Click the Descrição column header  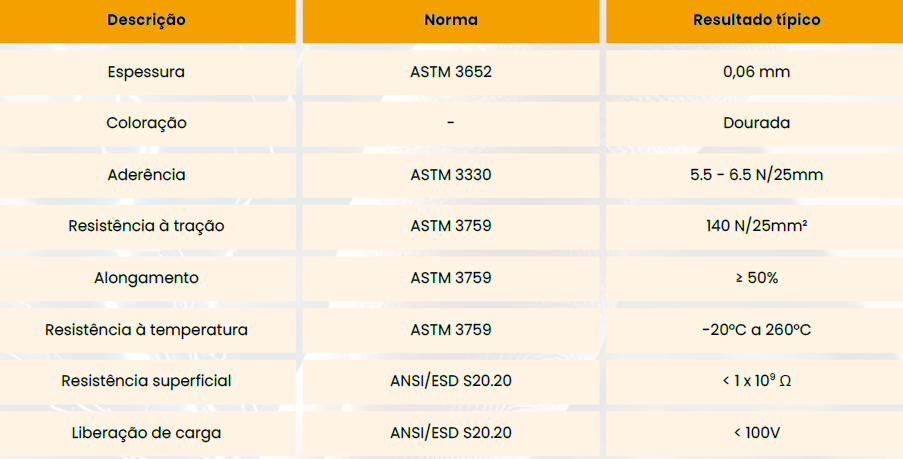146,20
